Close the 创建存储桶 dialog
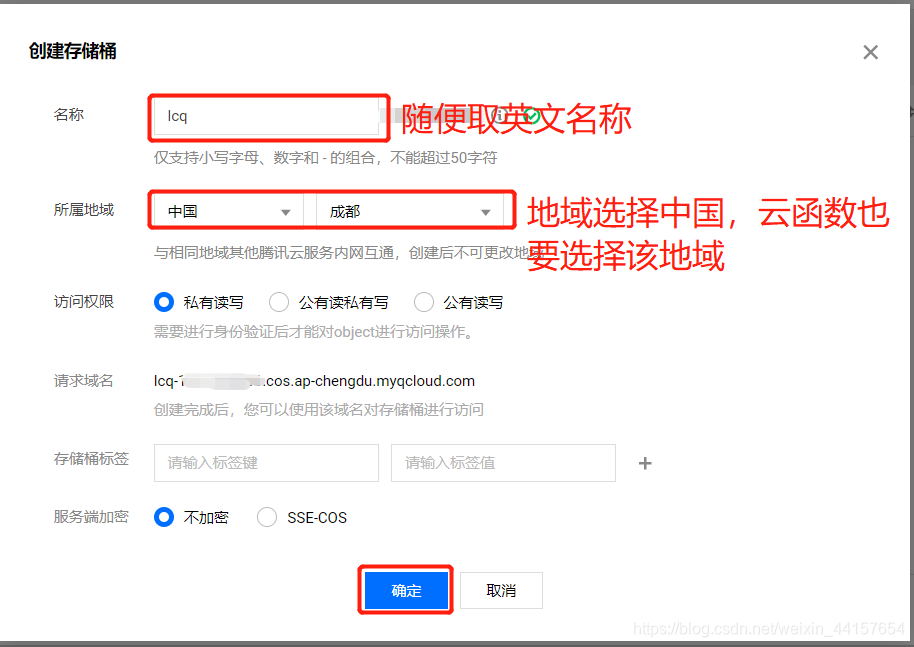 (x=870, y=52)
